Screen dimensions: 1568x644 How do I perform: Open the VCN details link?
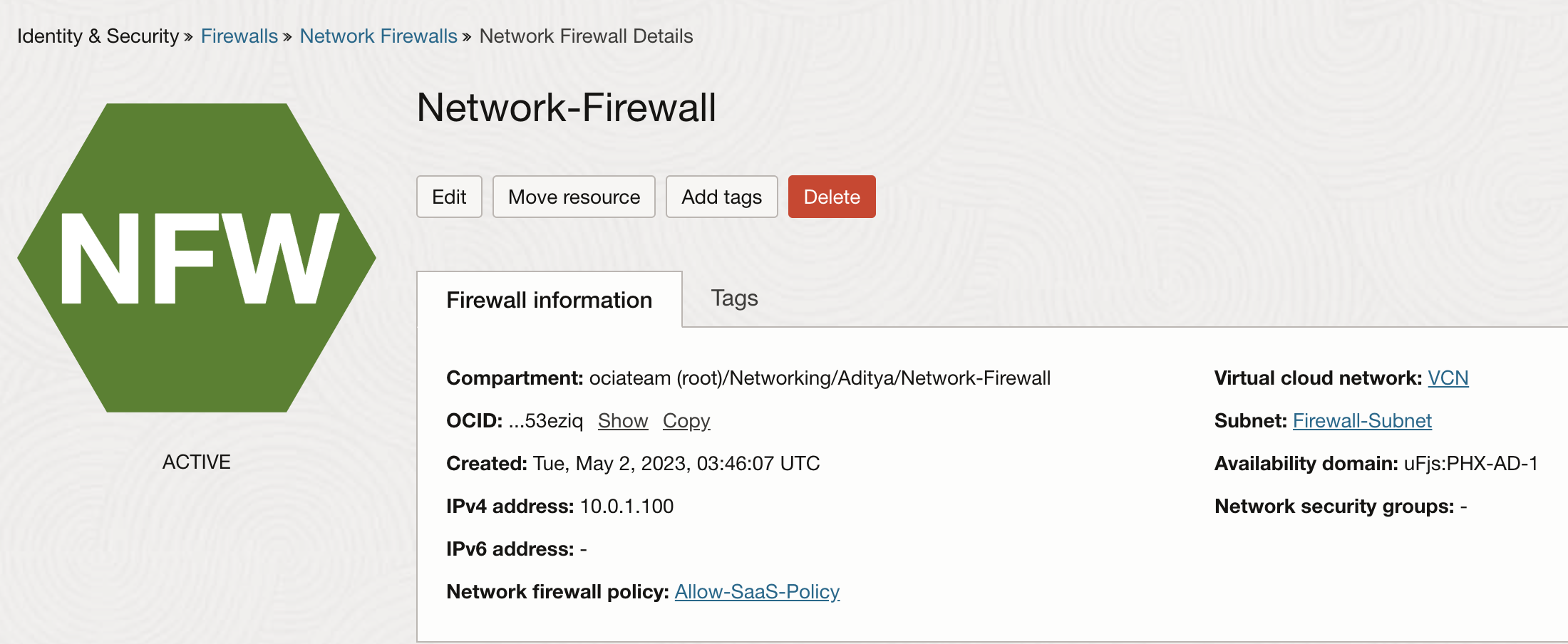[1449, 378]
